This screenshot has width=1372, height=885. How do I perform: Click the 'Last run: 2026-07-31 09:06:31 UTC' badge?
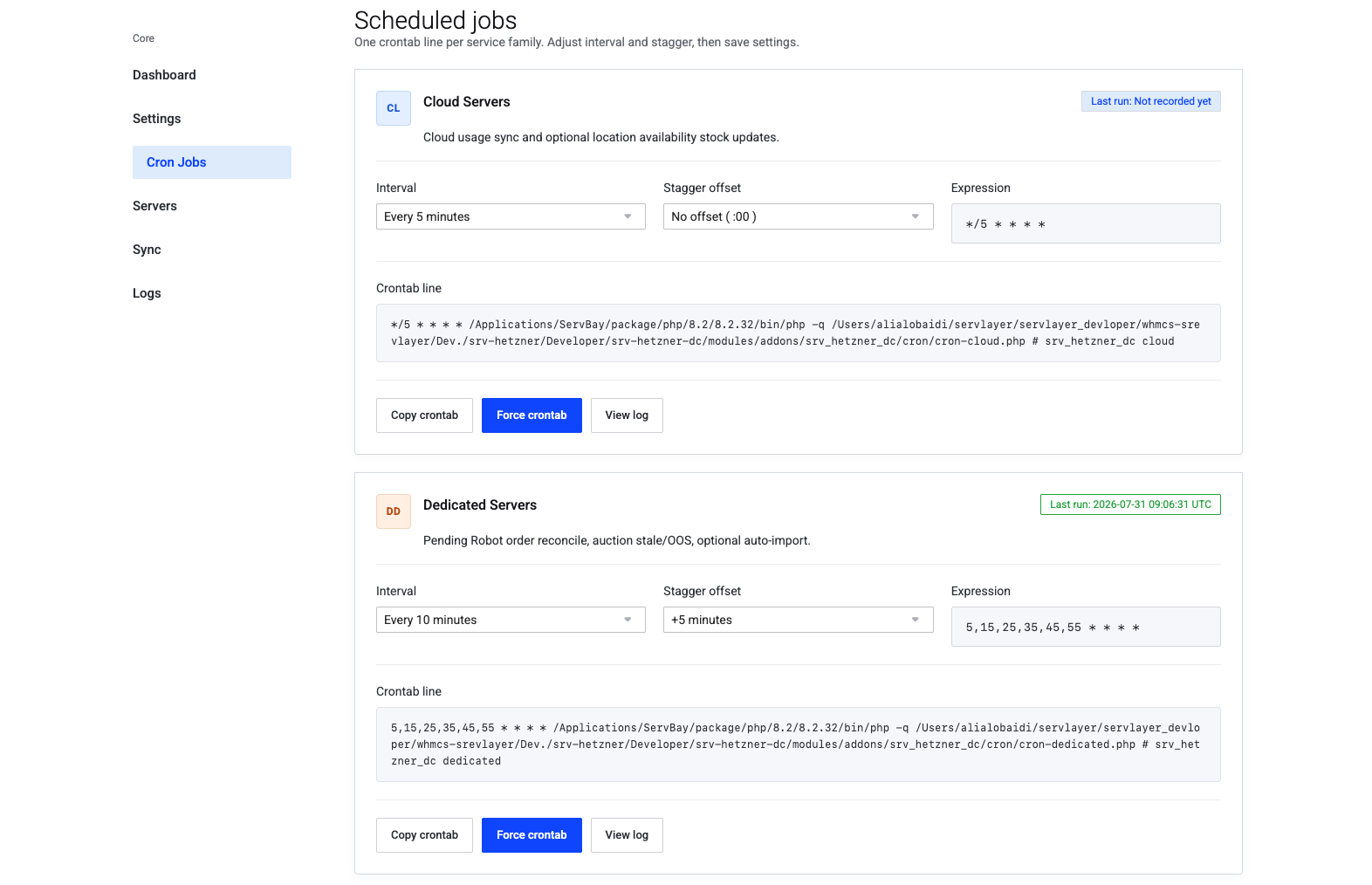point(1130,504)
